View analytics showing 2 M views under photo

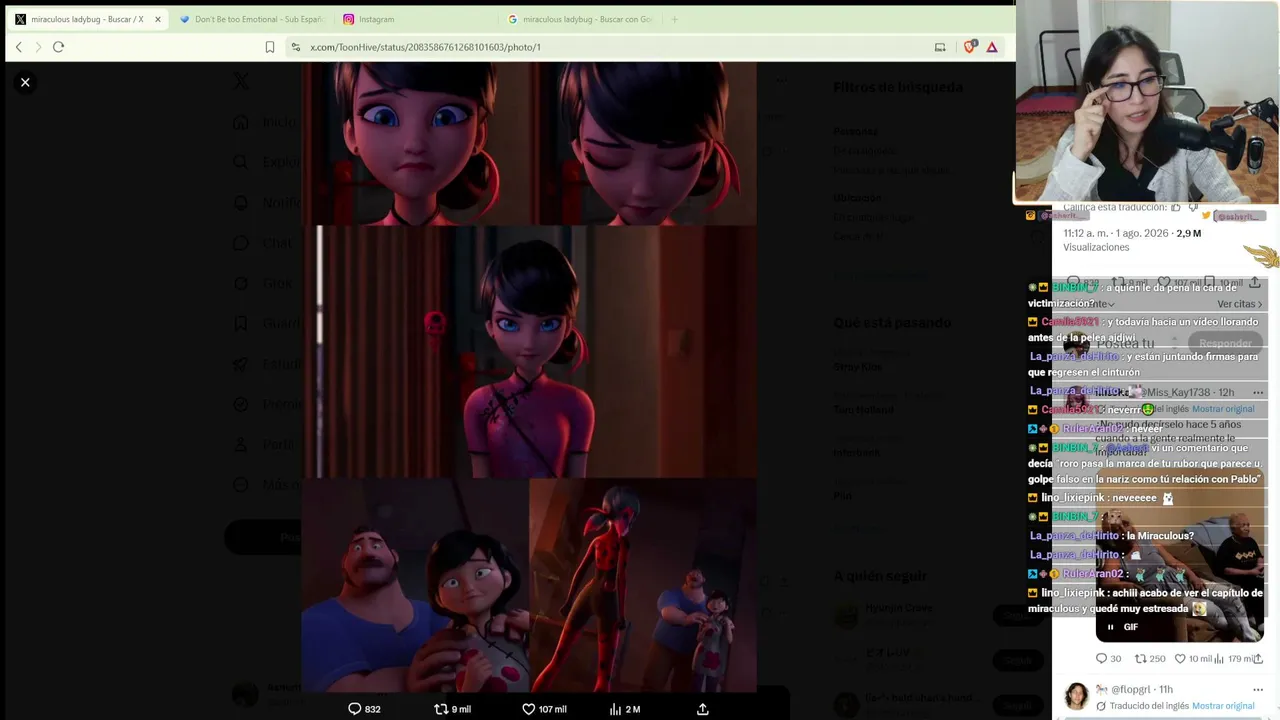click(625, 709)
